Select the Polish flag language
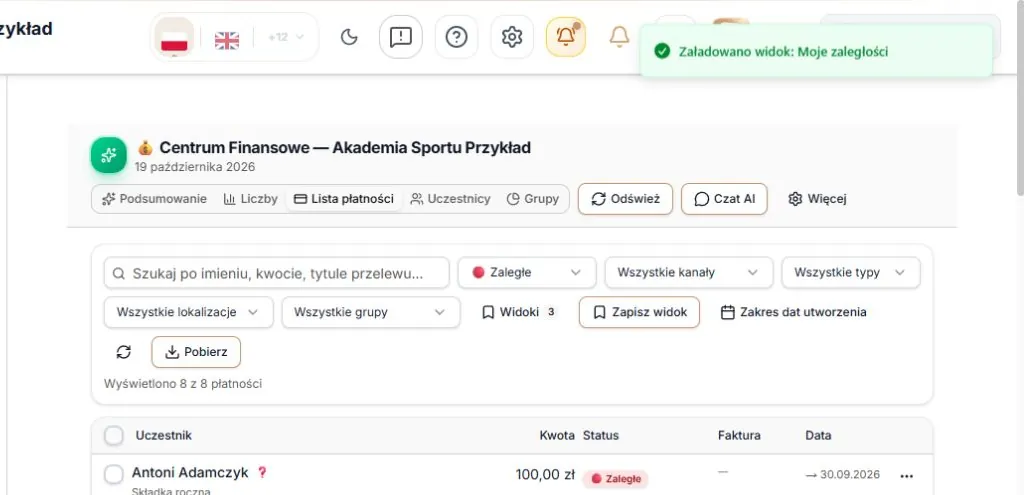The height and width of the screenshot is (495, 1024). [174, 37]
